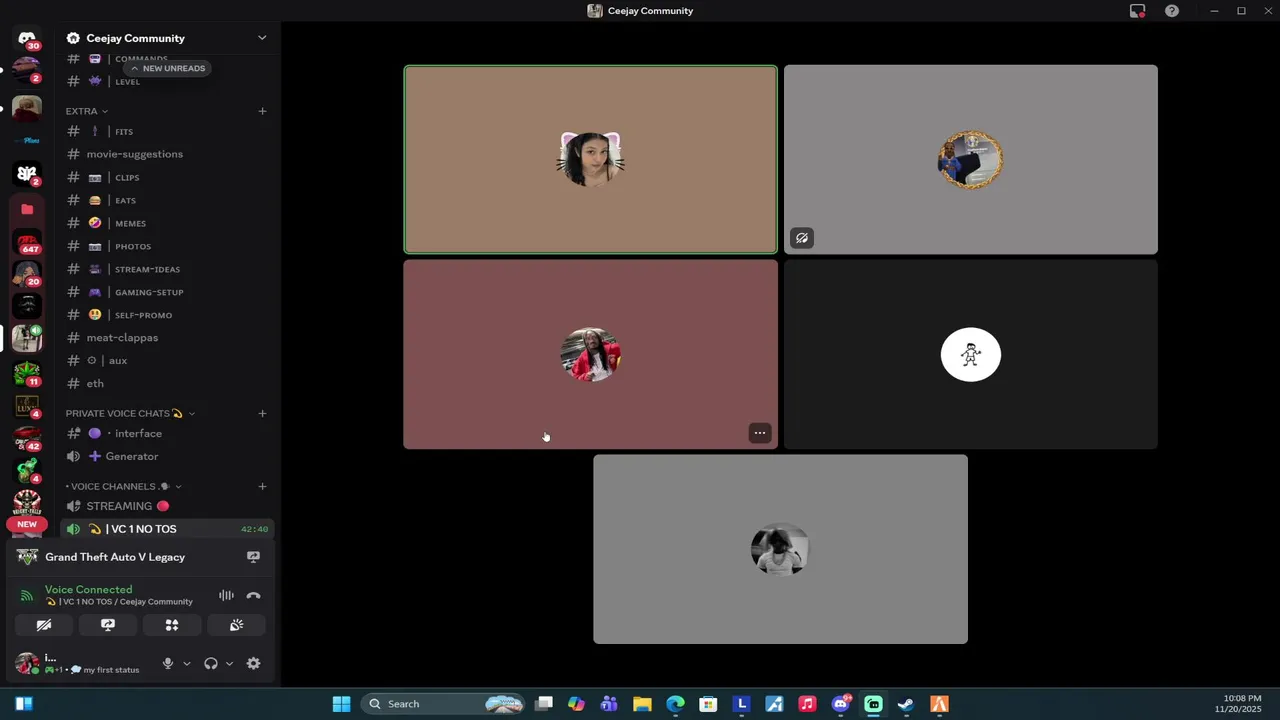Add channel to EXTRA category
The height and width of the screenshot is (720, 1280).
(262, 111)
